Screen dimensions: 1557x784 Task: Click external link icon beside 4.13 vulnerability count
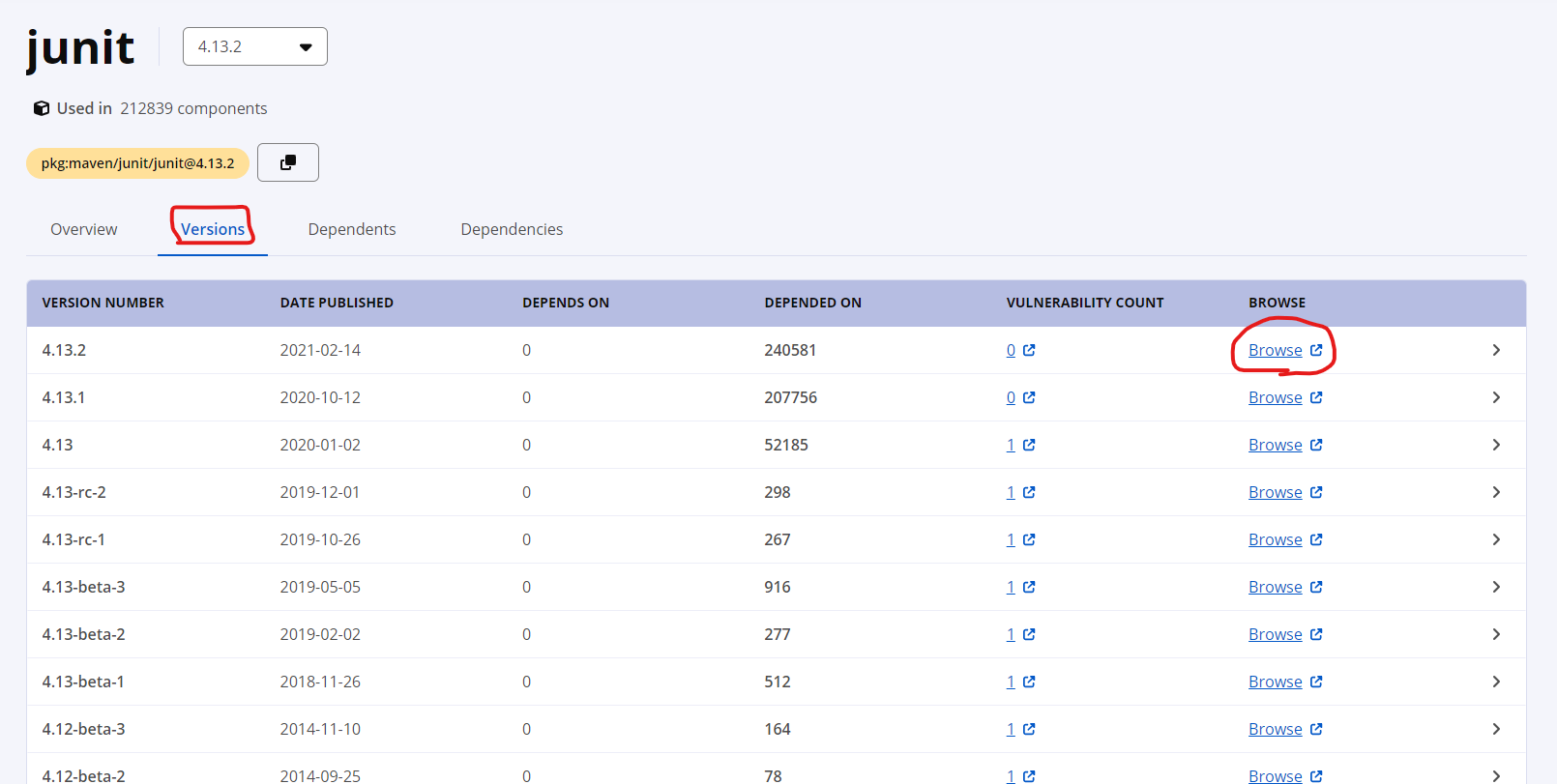point(1029,445)
